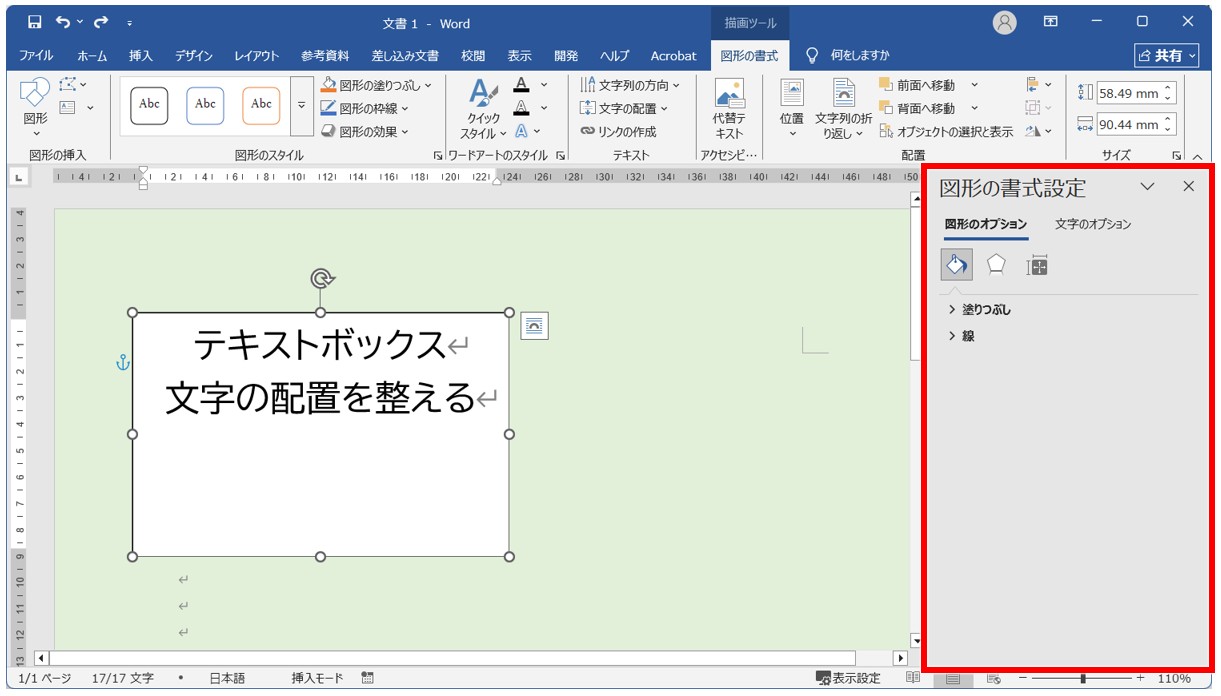Decrease shape width with down stepper
Viewport: 1221px width, 696px height.
(x=1170, y=131)
